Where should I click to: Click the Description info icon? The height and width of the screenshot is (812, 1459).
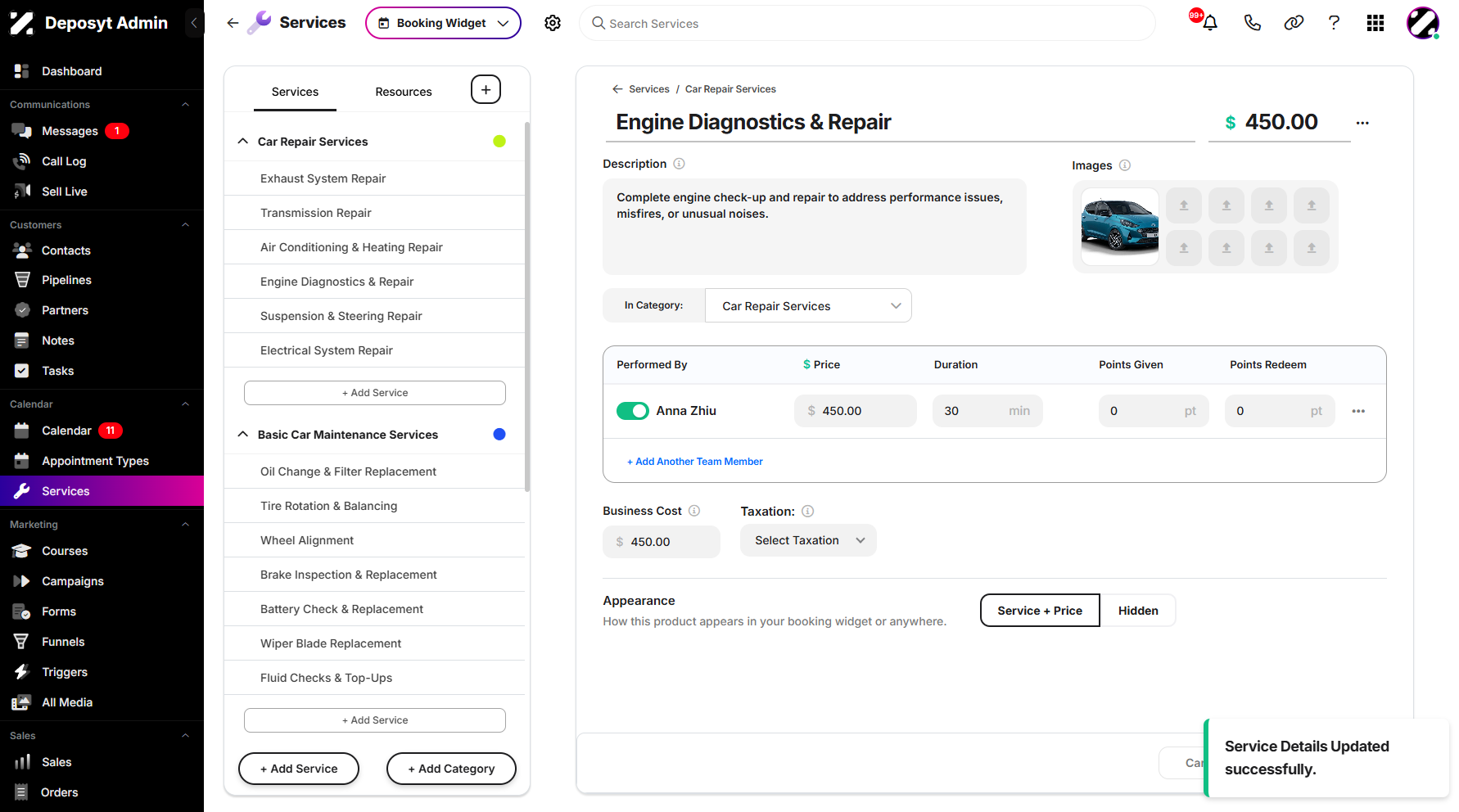[679, 164]
